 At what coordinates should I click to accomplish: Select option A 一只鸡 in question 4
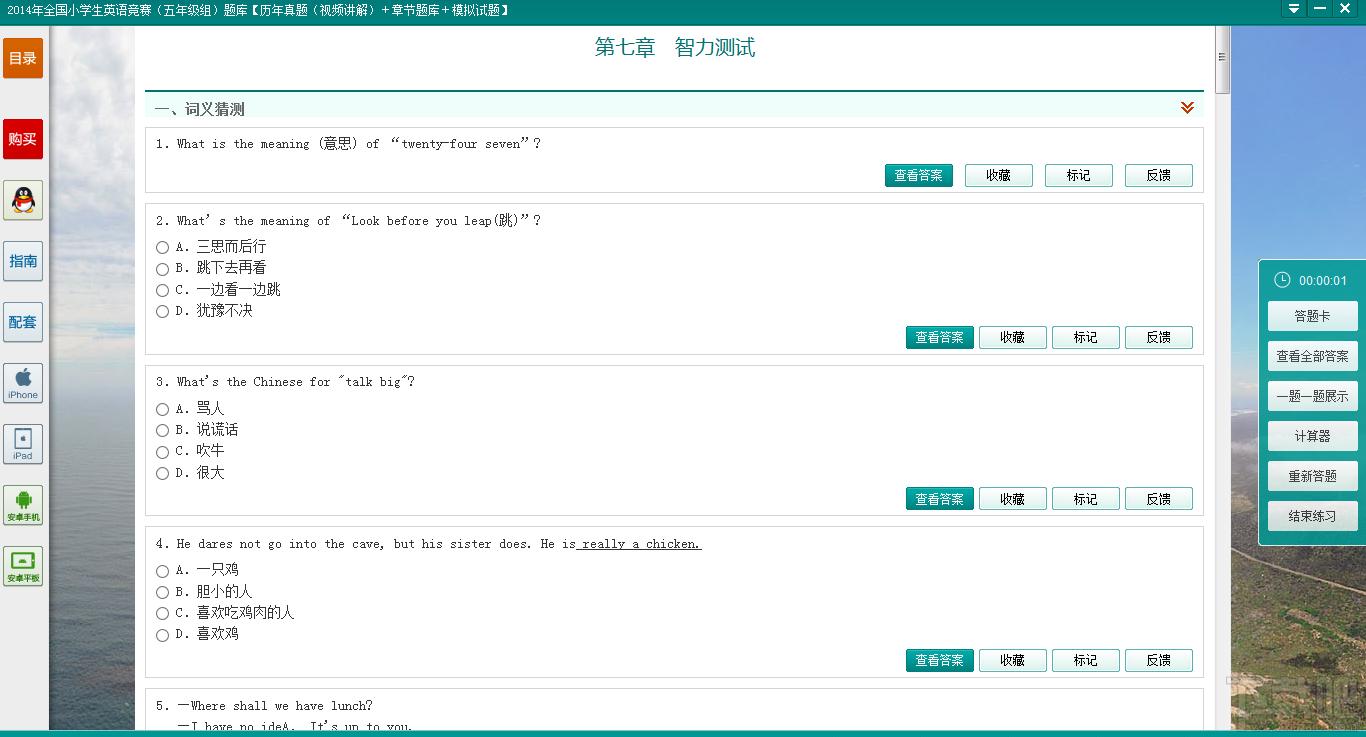[162, 570]
